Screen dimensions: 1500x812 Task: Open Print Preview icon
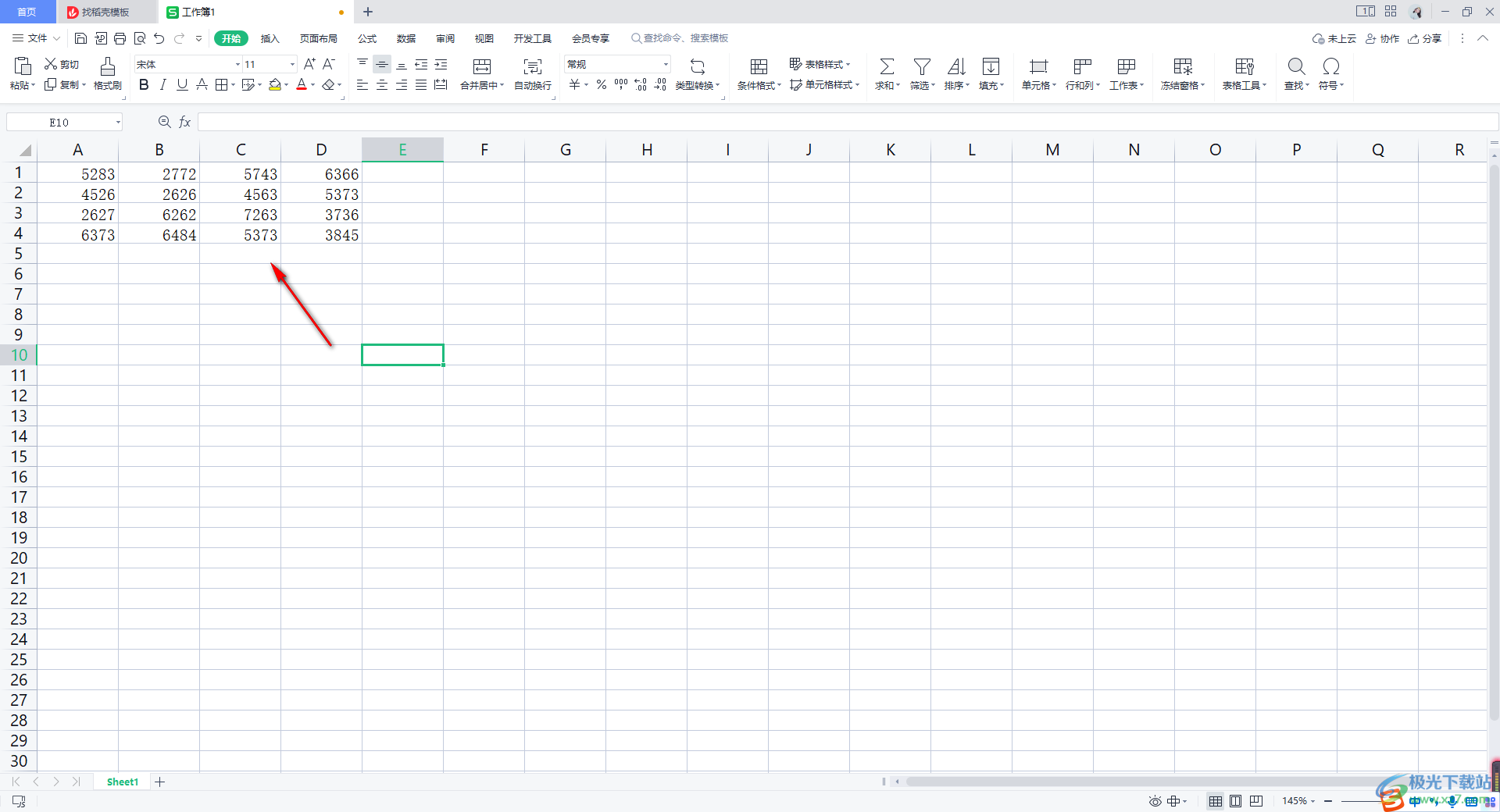[140, 38]
